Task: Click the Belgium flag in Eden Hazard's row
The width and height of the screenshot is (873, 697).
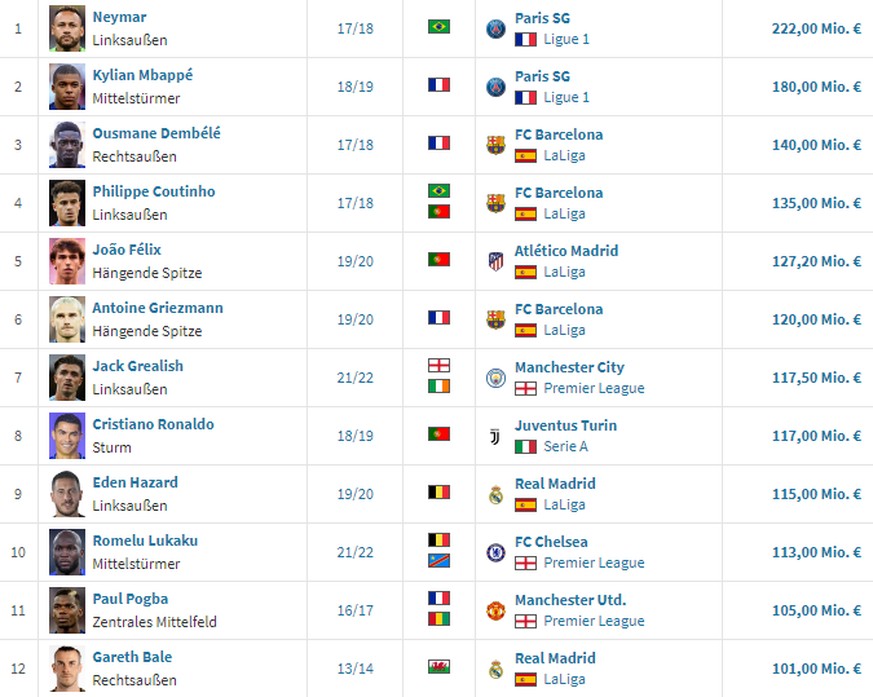Action: [438, 494]
